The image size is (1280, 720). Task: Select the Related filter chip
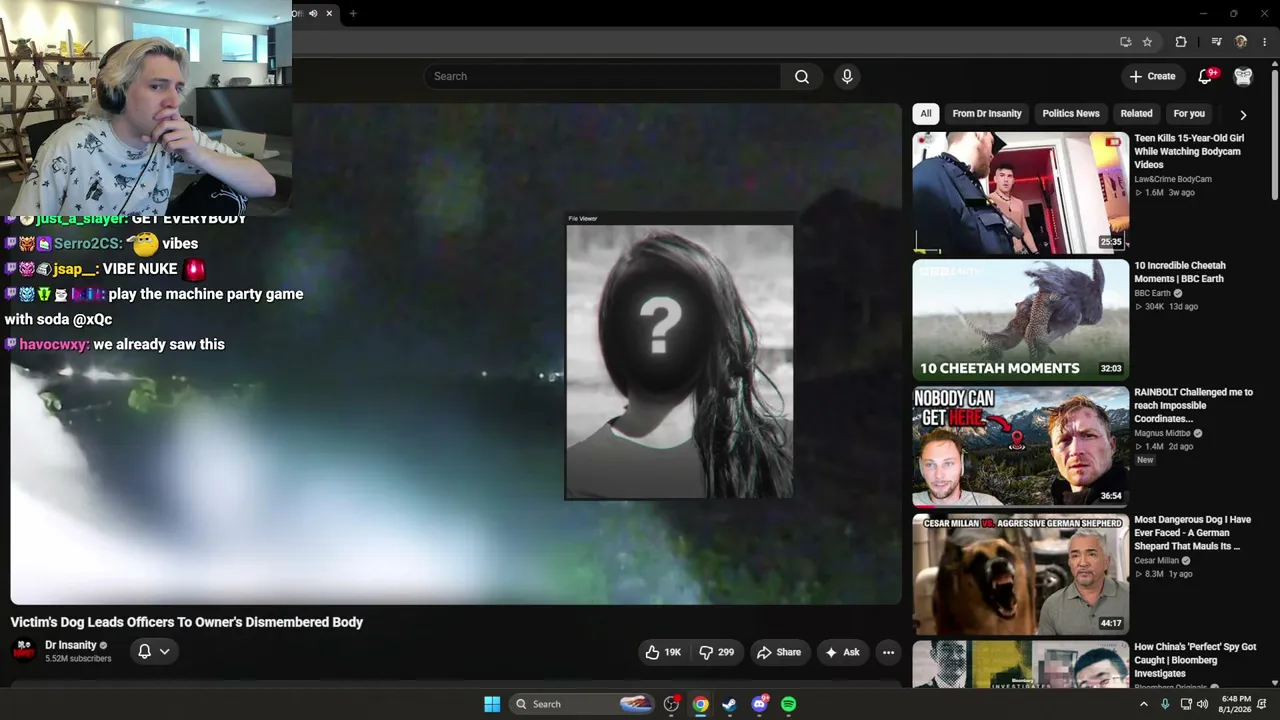[x=1136, y=114]
